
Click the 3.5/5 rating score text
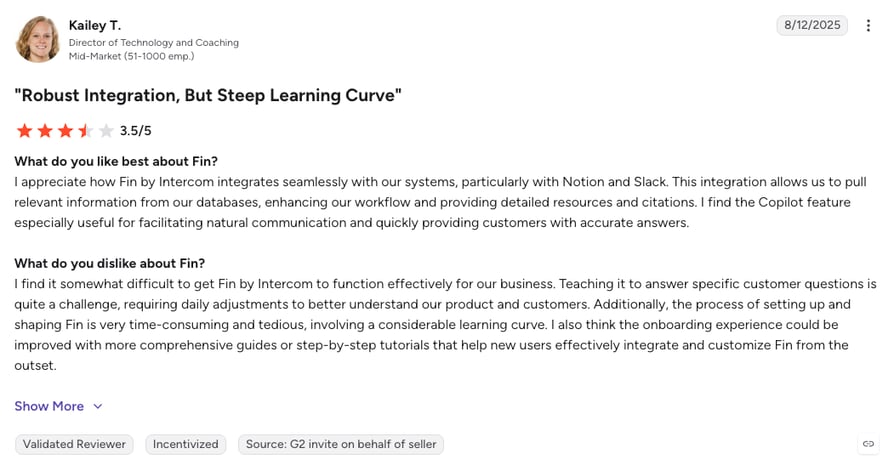136,131
